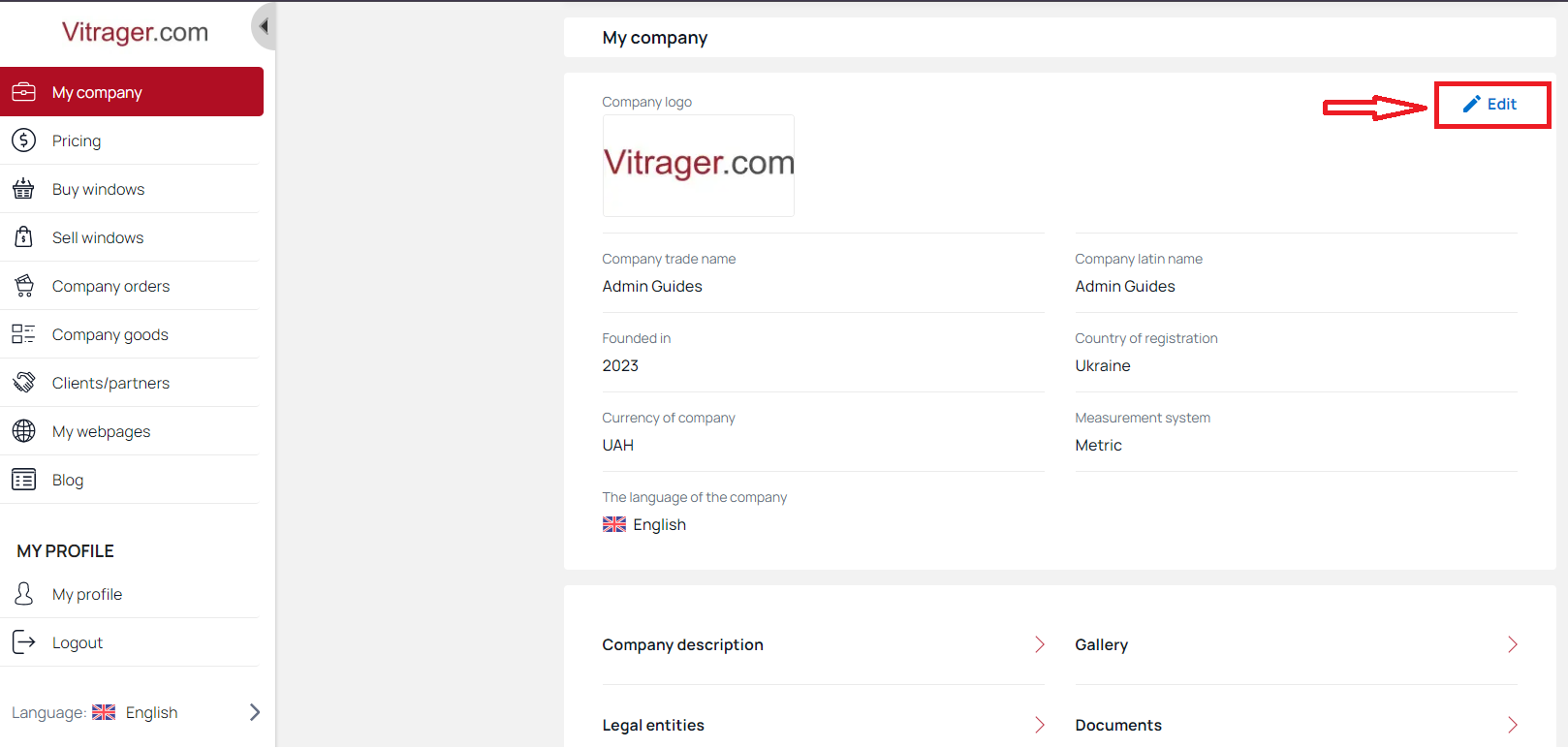Open the Blog icon in sidebar
The height and width of the screenshot is (749, 1568).
pos(24,480)
